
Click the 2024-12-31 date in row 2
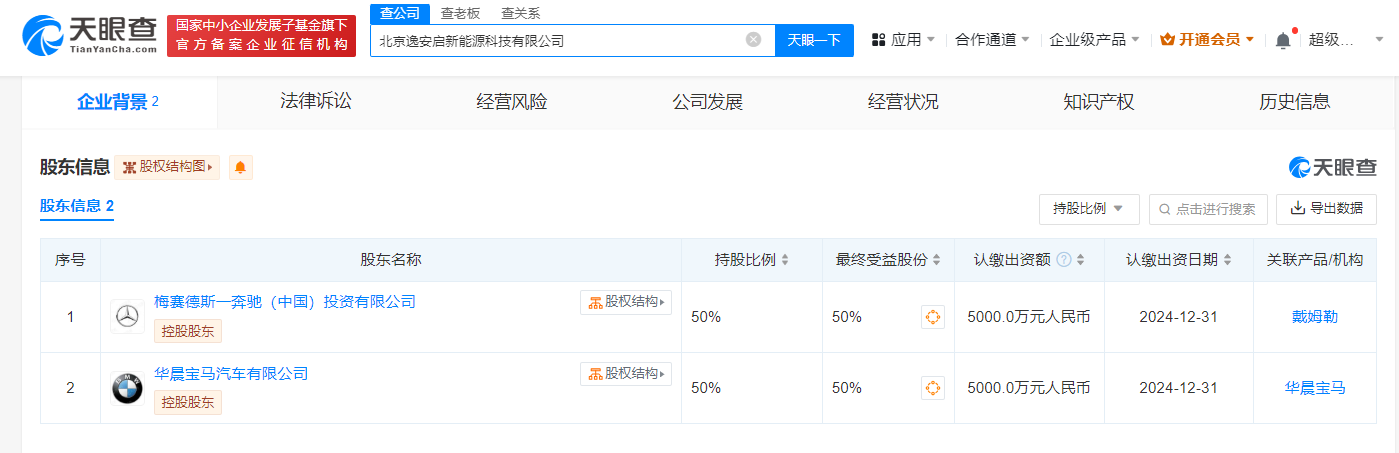click(x=1178, y=388)
